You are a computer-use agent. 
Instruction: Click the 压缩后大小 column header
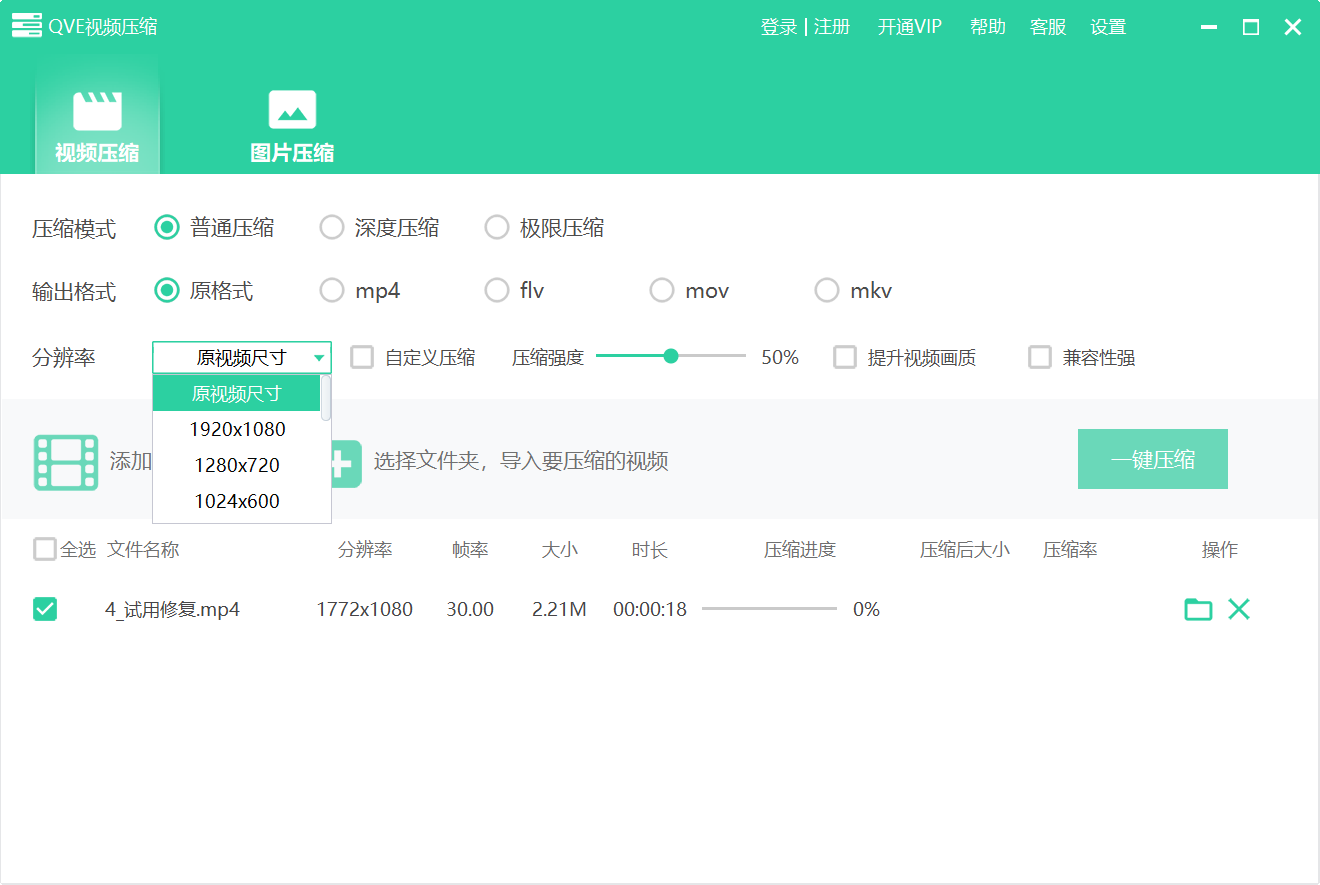pos(965,549)
